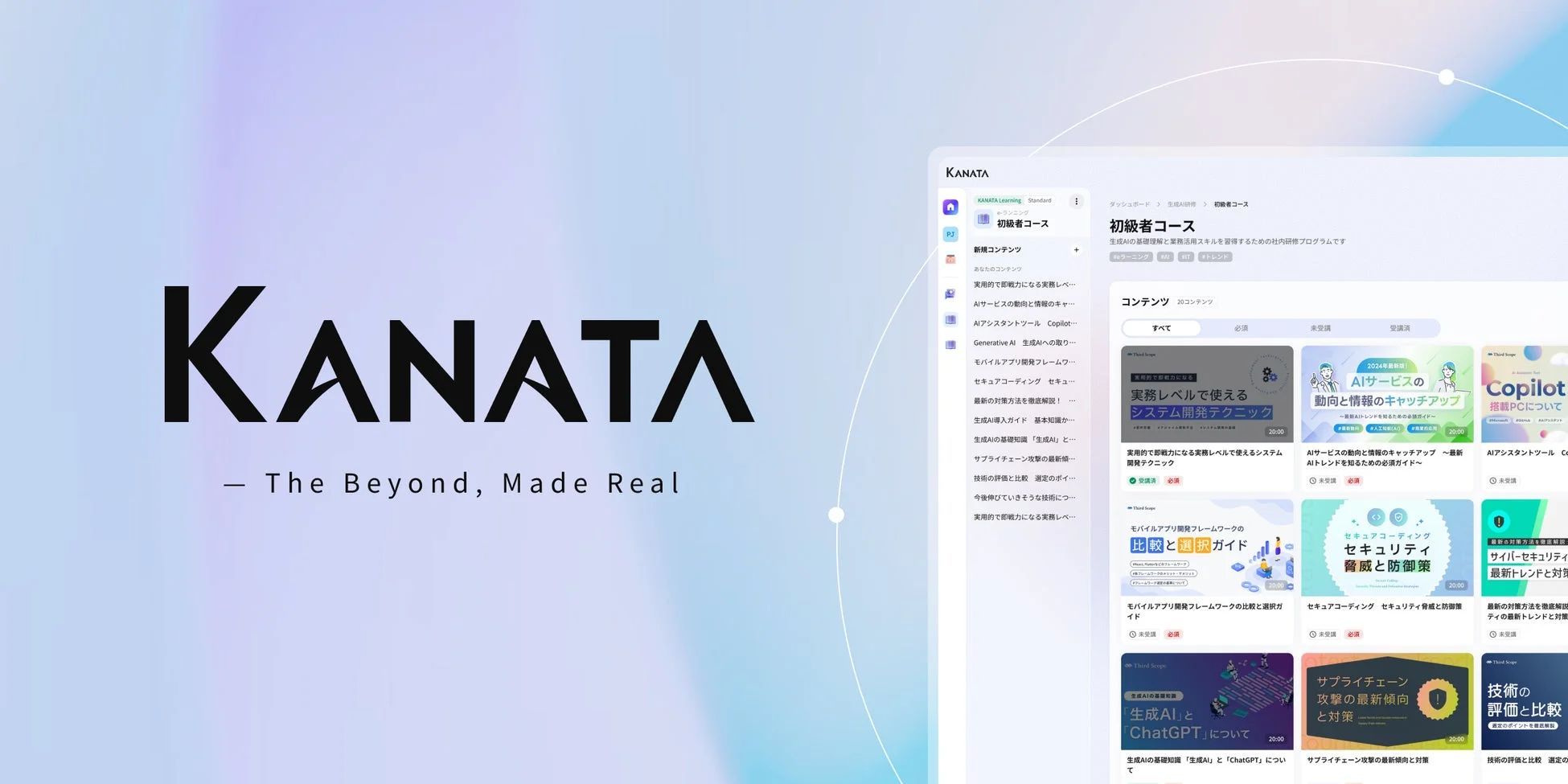Viewport: 1568px width, 784px height.
Task: Open the PJ project icon in the sidebar
Action: (950, 234)
